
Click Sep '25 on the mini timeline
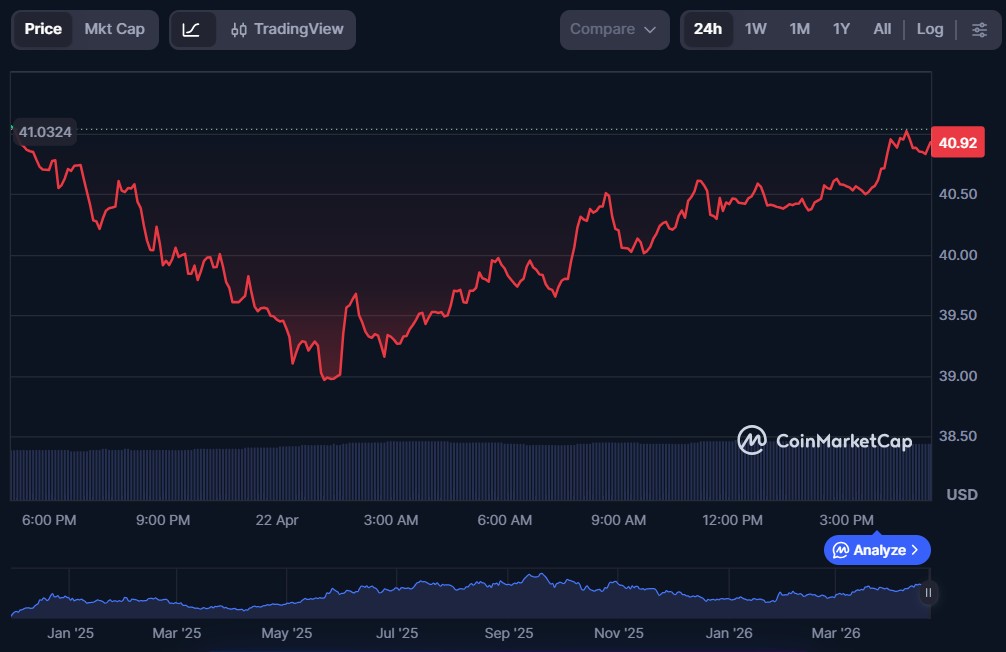pyautogui.click(x=509, y=633)
